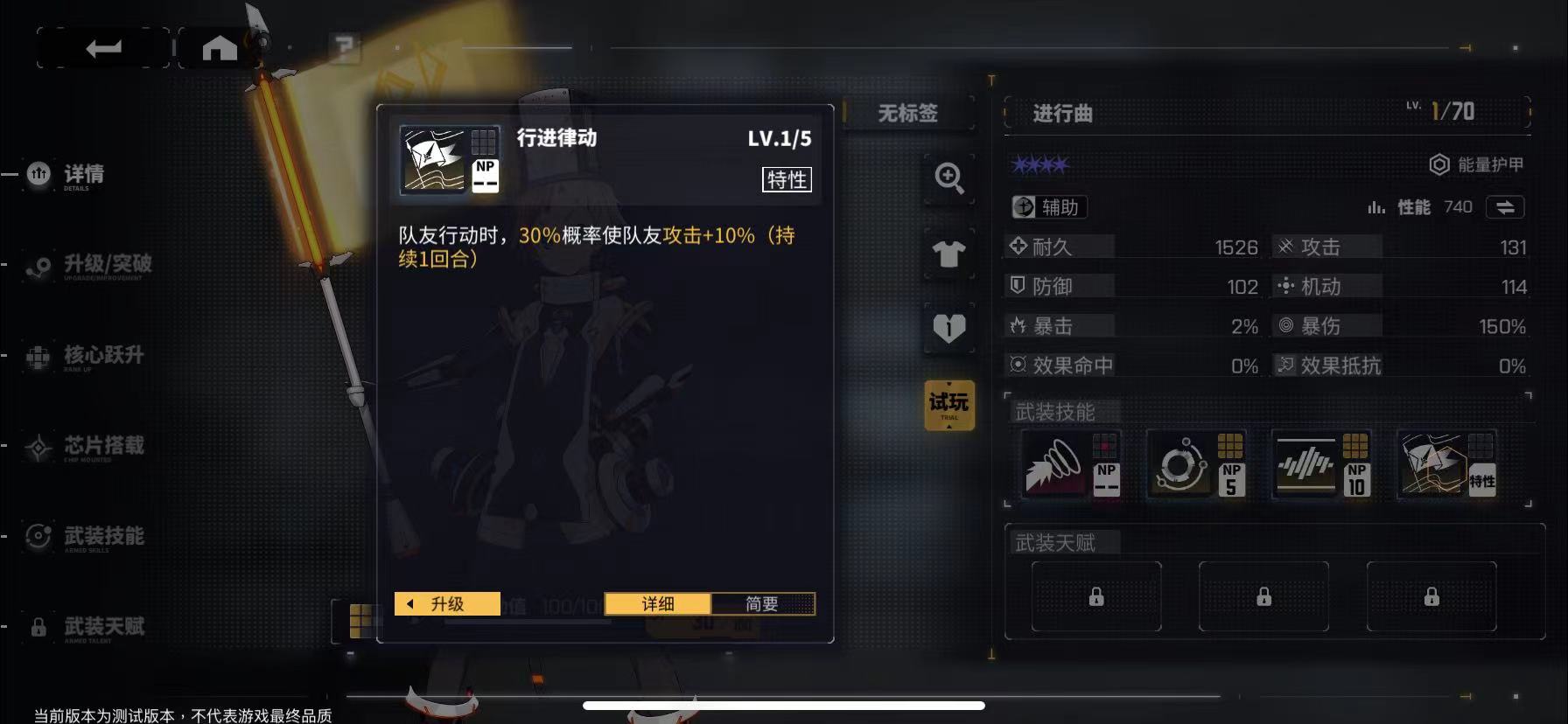
Task: Tap the first locked 武装天赋 slot
Action: pyautogui.click(x=1096, y=596)
